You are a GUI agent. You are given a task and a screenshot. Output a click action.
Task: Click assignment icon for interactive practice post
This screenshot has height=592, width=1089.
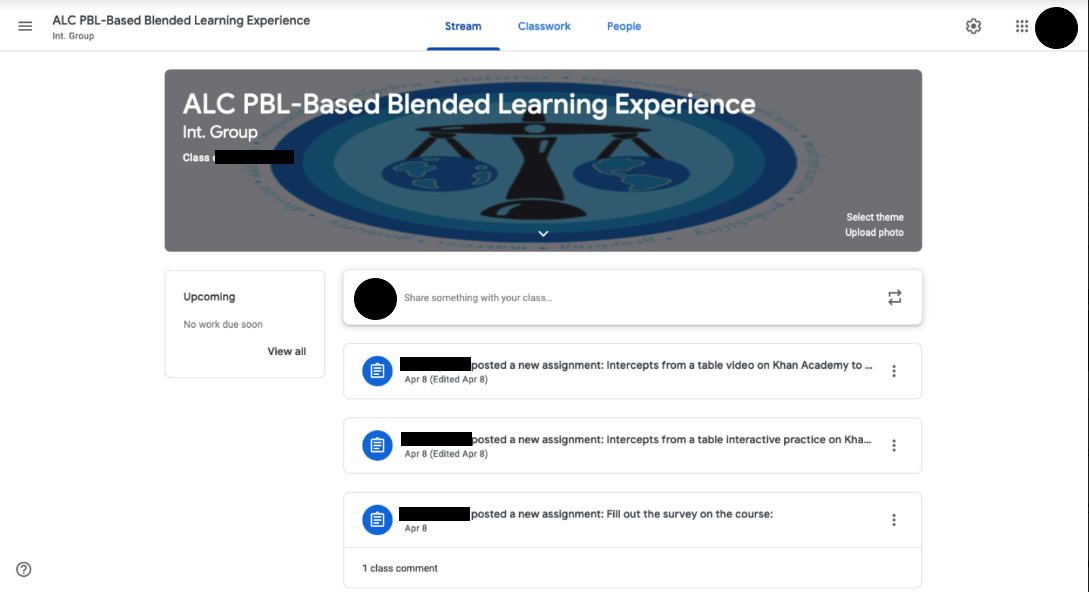click(x=377, y=445)
